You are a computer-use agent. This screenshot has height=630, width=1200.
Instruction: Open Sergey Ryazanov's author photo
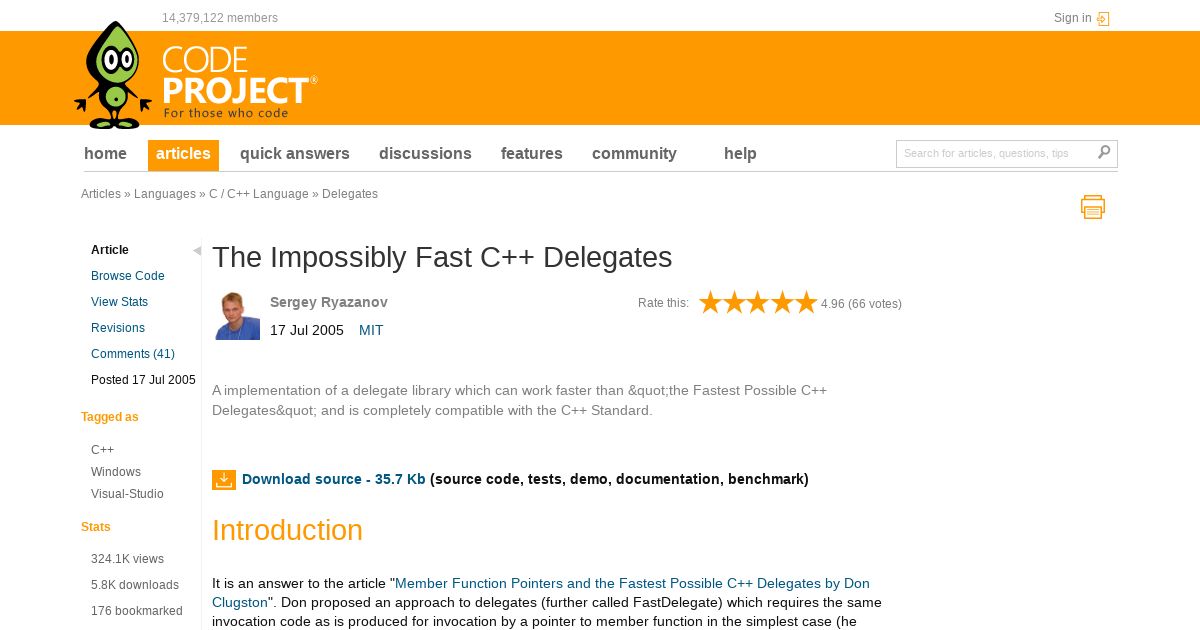pos(238,315)
